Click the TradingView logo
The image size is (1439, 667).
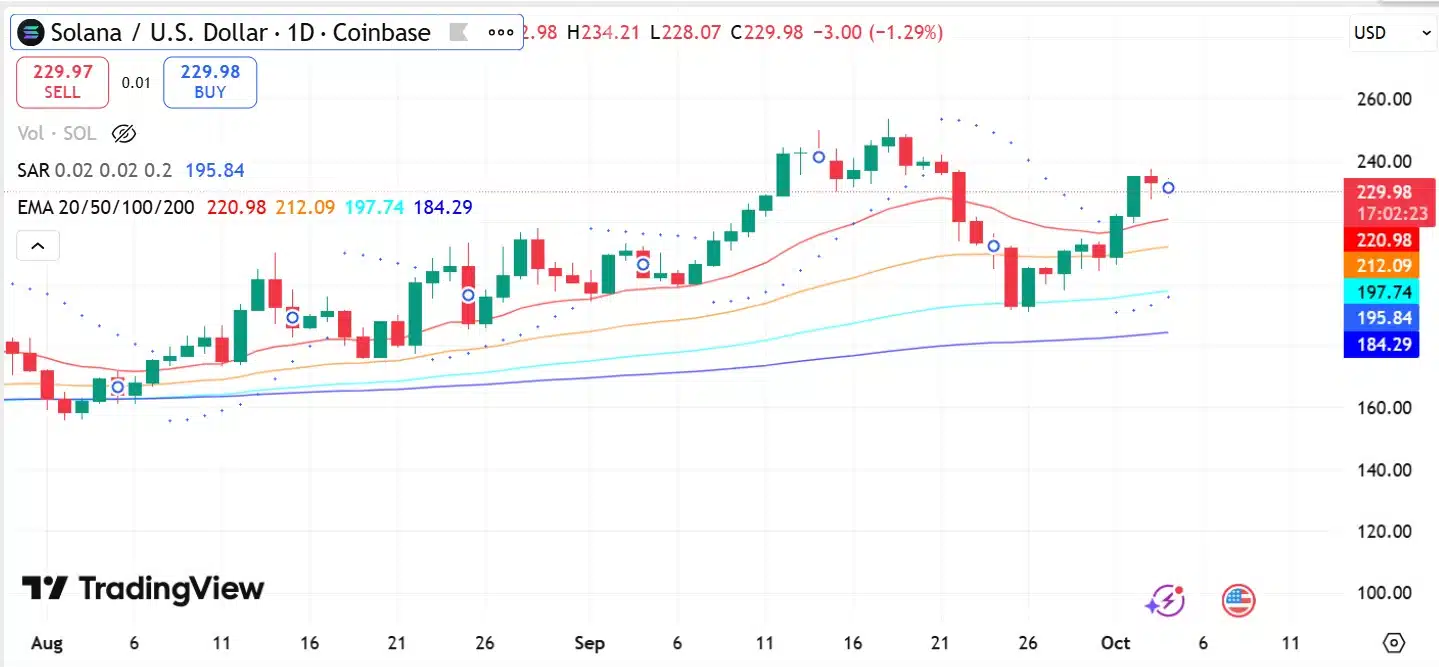tap(143, 588)
